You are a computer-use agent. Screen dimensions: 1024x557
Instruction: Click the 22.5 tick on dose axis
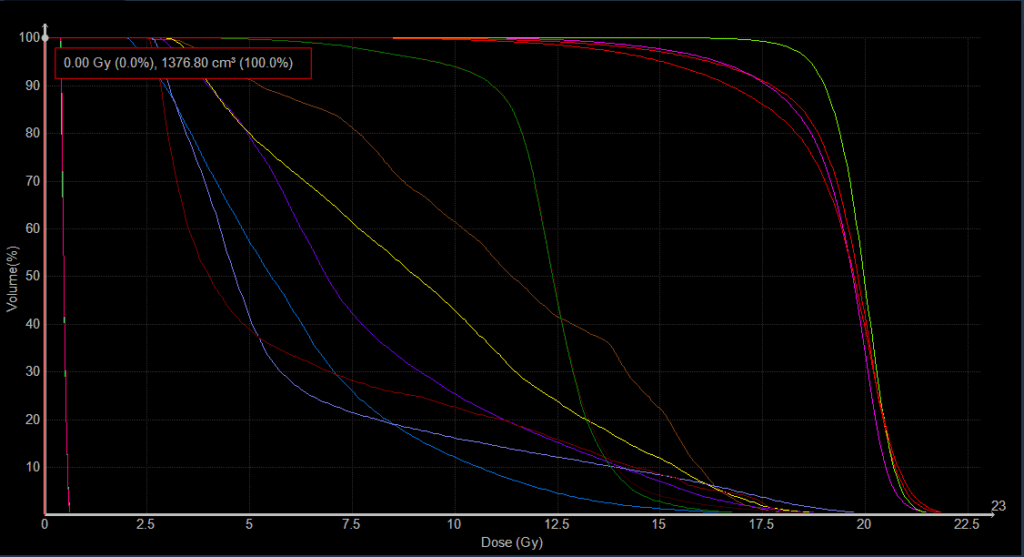pos(964,524)
